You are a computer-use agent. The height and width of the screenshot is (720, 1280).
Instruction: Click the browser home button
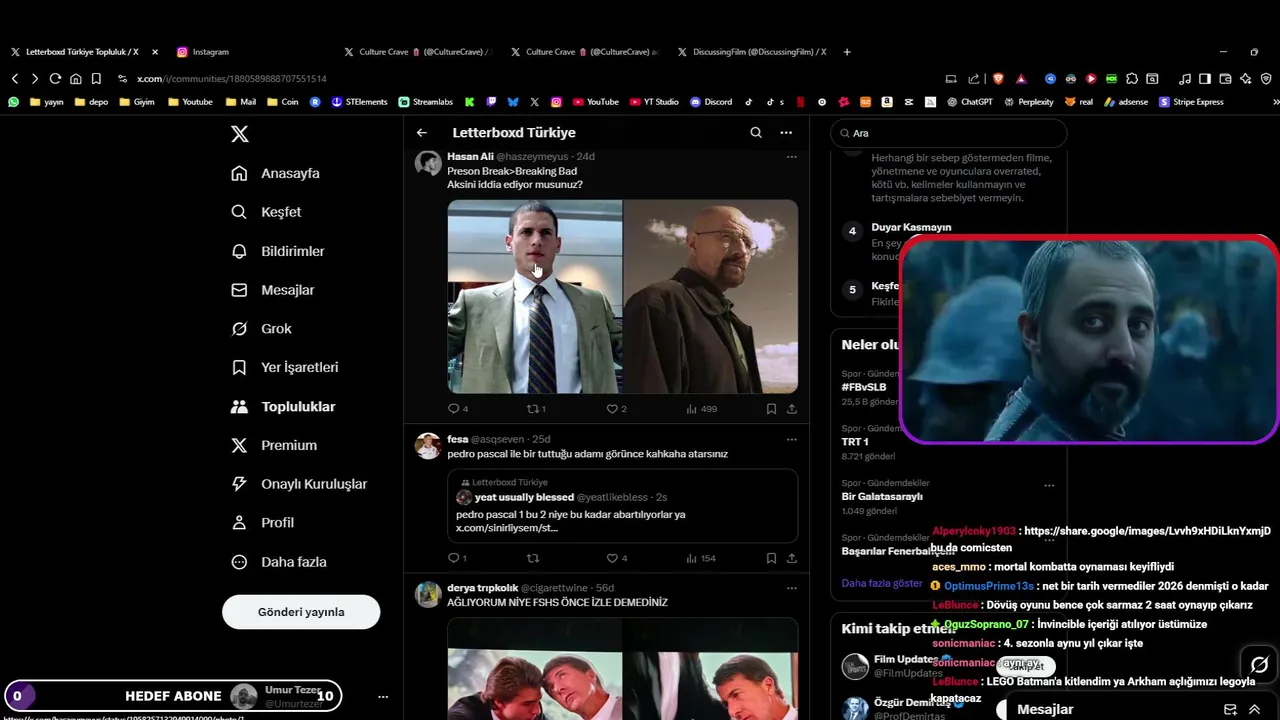(75, 78)
